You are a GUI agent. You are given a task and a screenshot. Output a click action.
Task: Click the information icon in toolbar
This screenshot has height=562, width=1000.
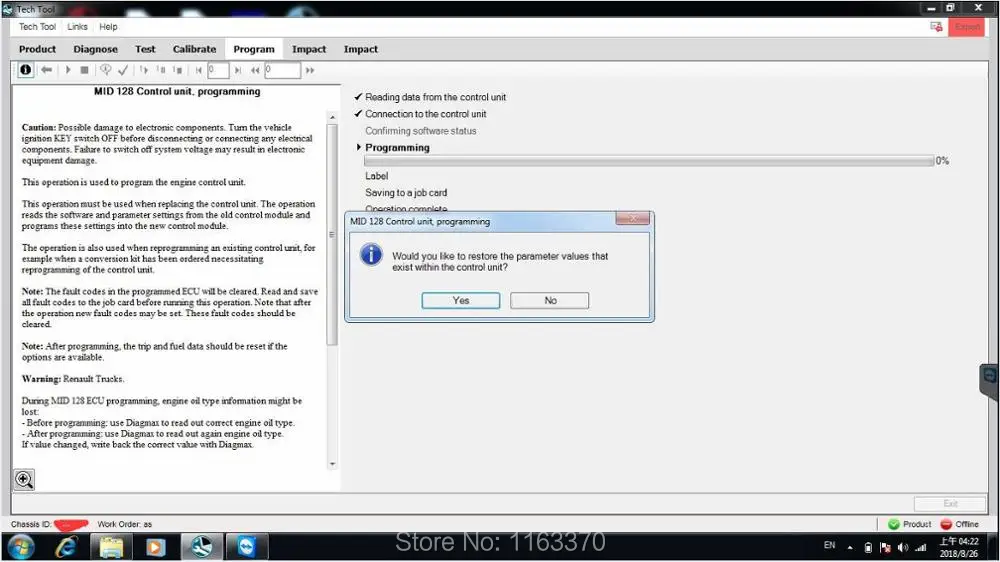tap(26, 70)
